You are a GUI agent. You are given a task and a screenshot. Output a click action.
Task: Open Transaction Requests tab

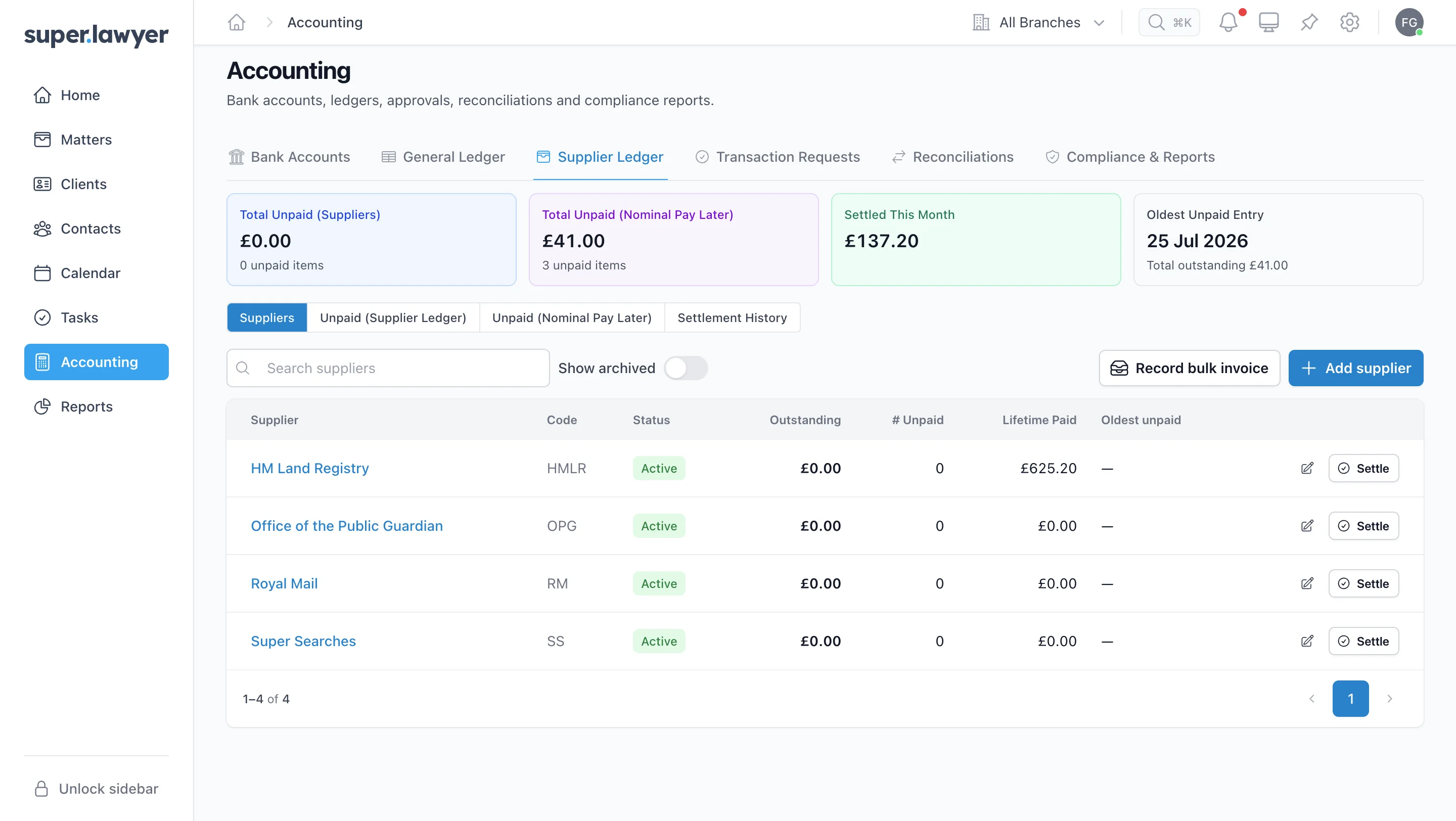pyautogui.click(x=777, y=157)
